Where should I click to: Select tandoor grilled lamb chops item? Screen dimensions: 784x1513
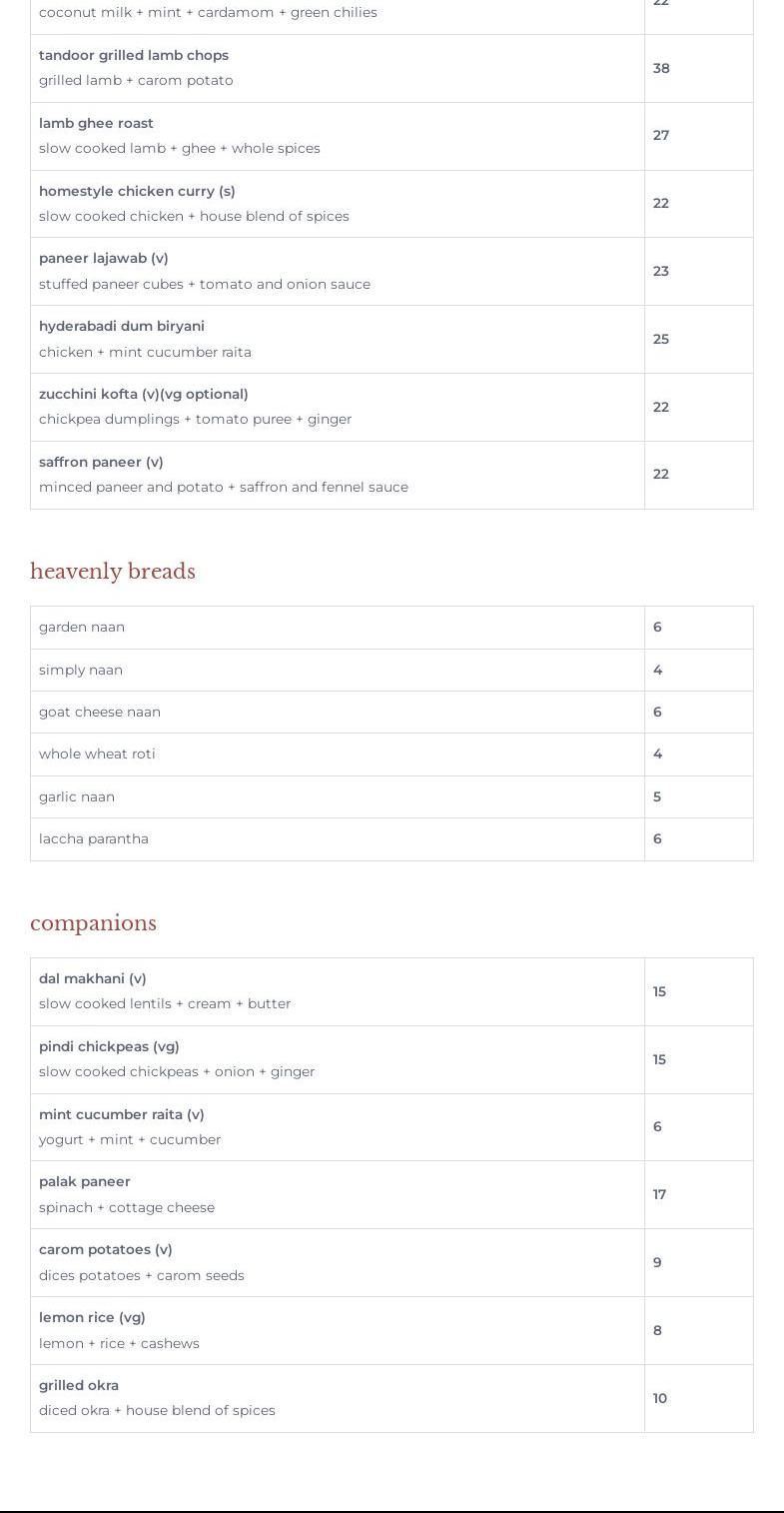pos(134,55)
